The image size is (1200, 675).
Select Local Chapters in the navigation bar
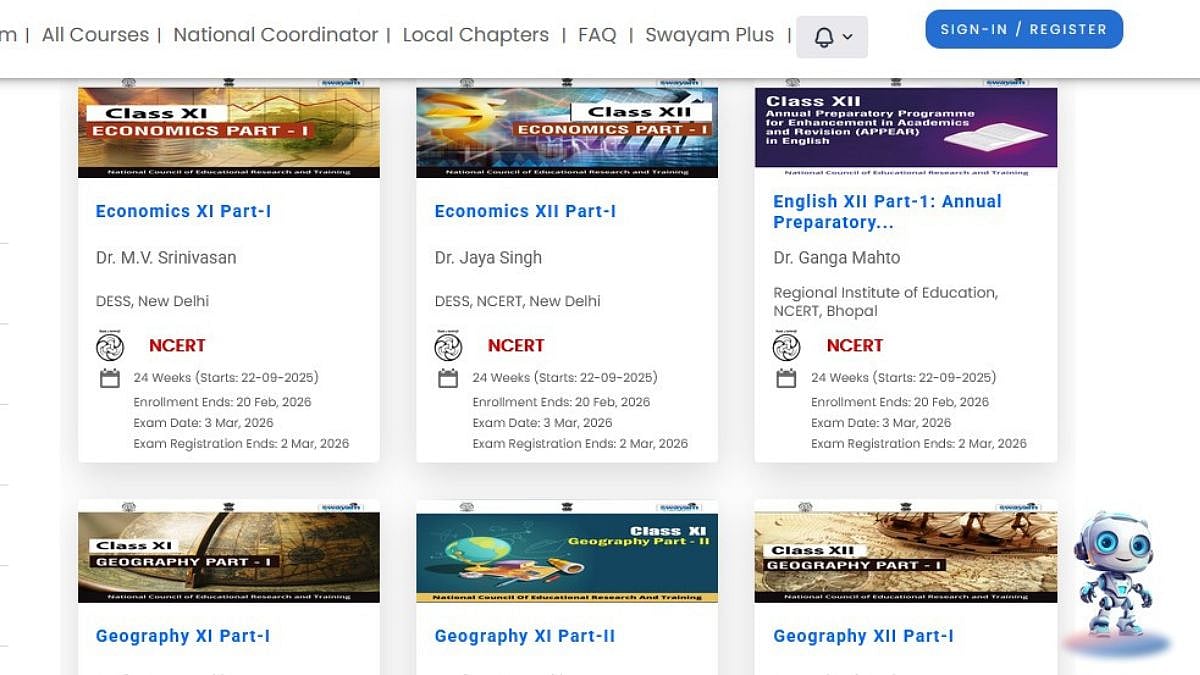click(x=475, y=35)
